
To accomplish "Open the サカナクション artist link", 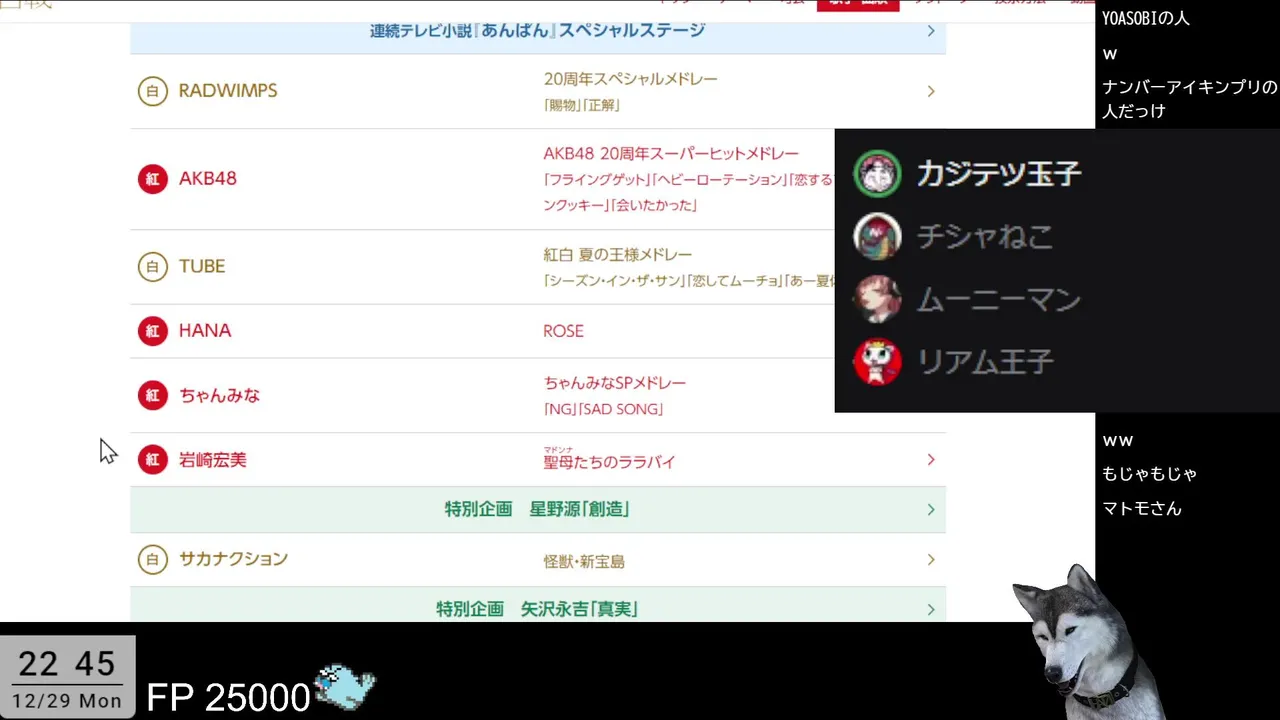I will tap(233, 560).
